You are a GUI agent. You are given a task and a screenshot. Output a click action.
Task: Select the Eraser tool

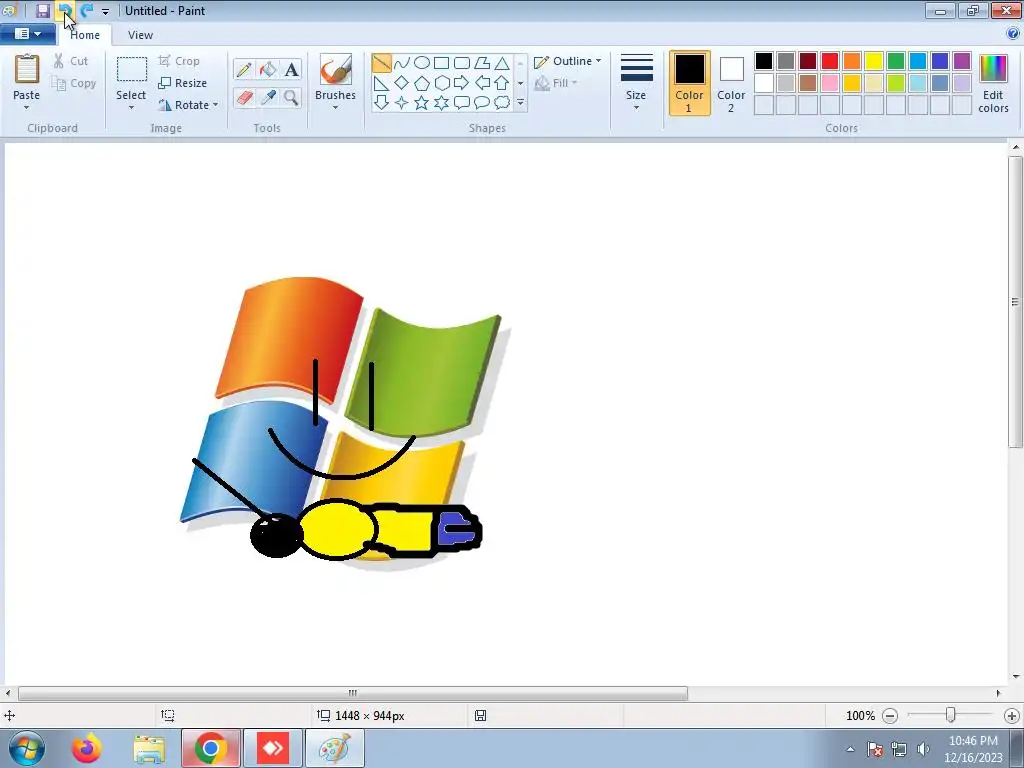(244, 97)
